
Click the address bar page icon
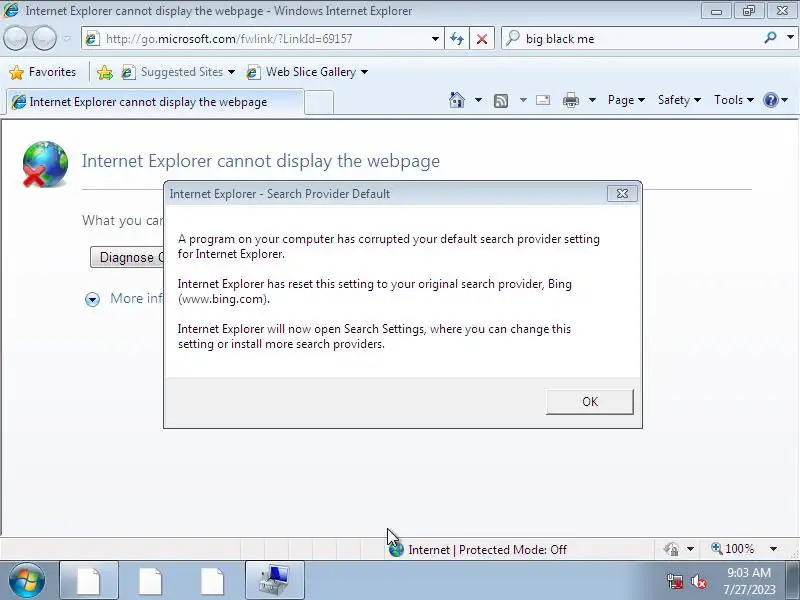[x=92, y=39]
